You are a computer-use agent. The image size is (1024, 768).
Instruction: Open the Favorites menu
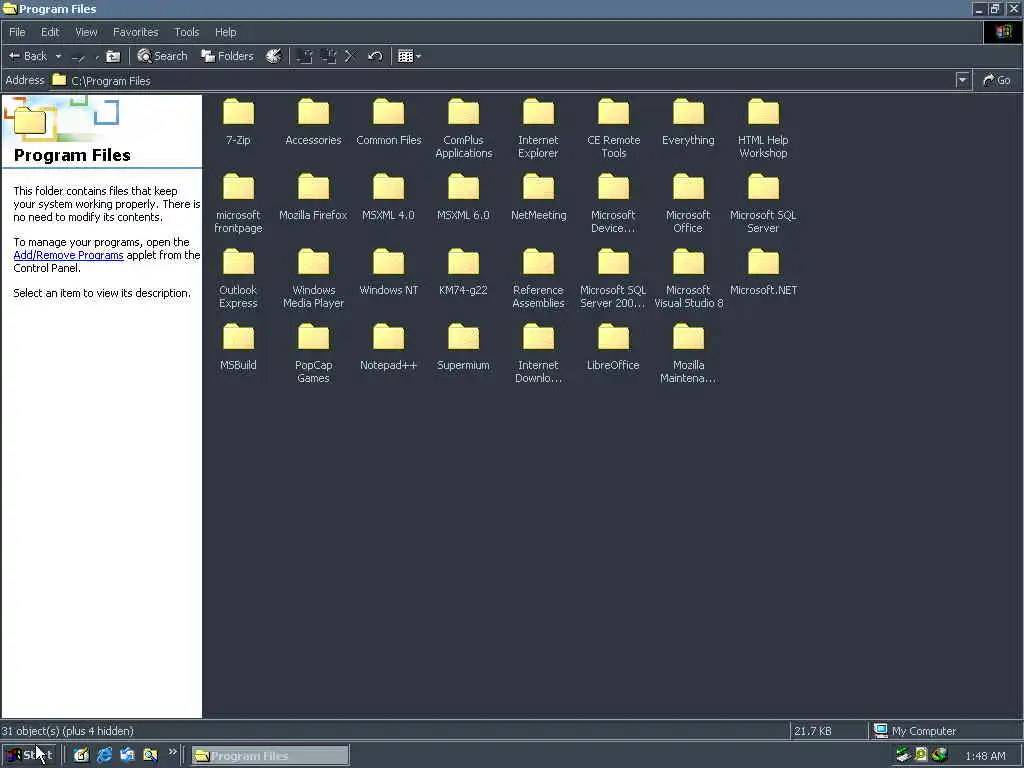click(135, 32)
